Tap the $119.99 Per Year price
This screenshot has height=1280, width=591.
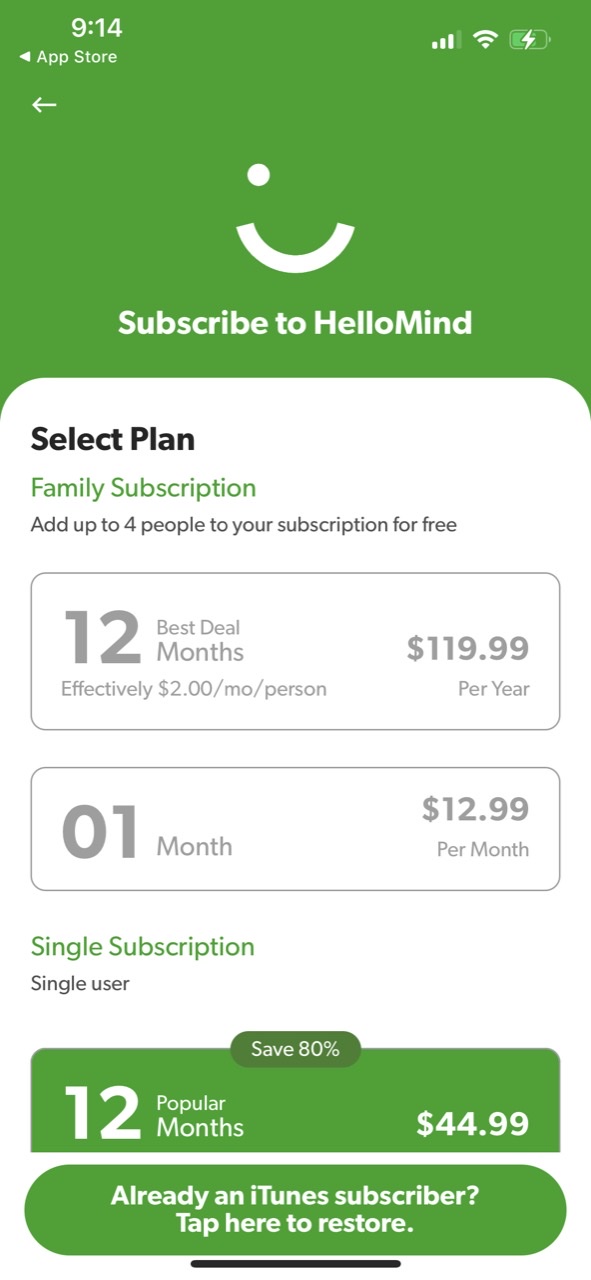[x=468, y=665]
